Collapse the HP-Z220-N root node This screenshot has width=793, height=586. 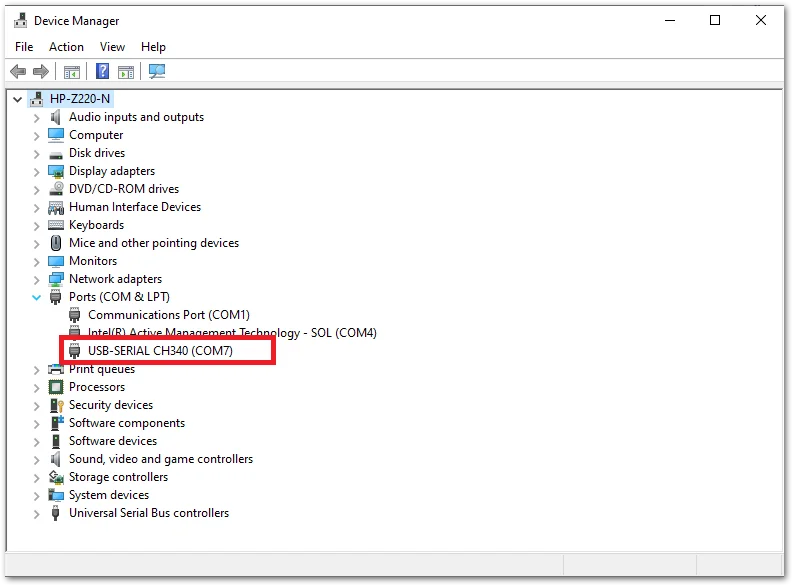tap(18, 99)
